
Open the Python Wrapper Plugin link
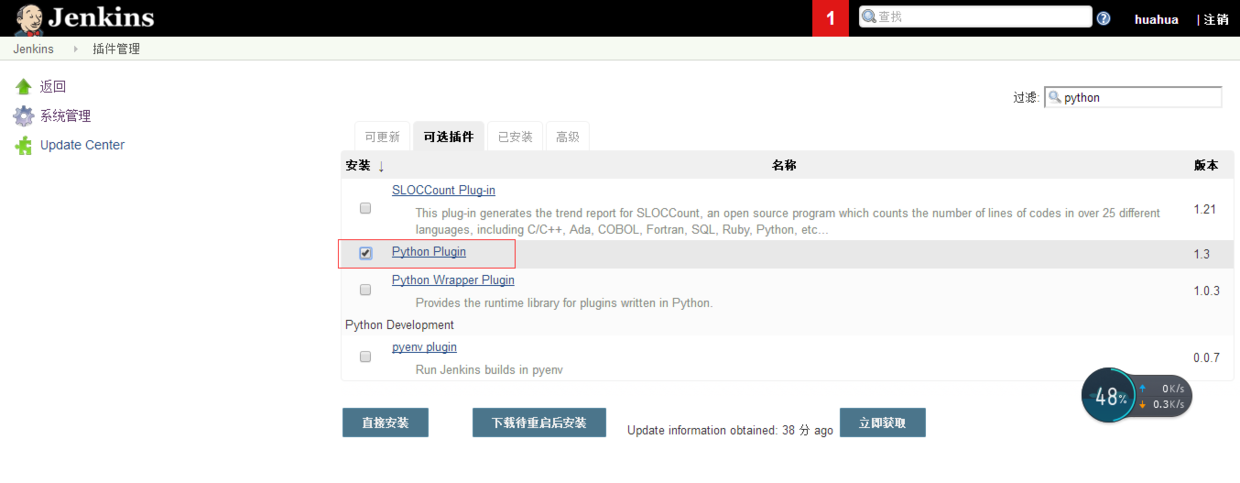click(x=453, y=280)
